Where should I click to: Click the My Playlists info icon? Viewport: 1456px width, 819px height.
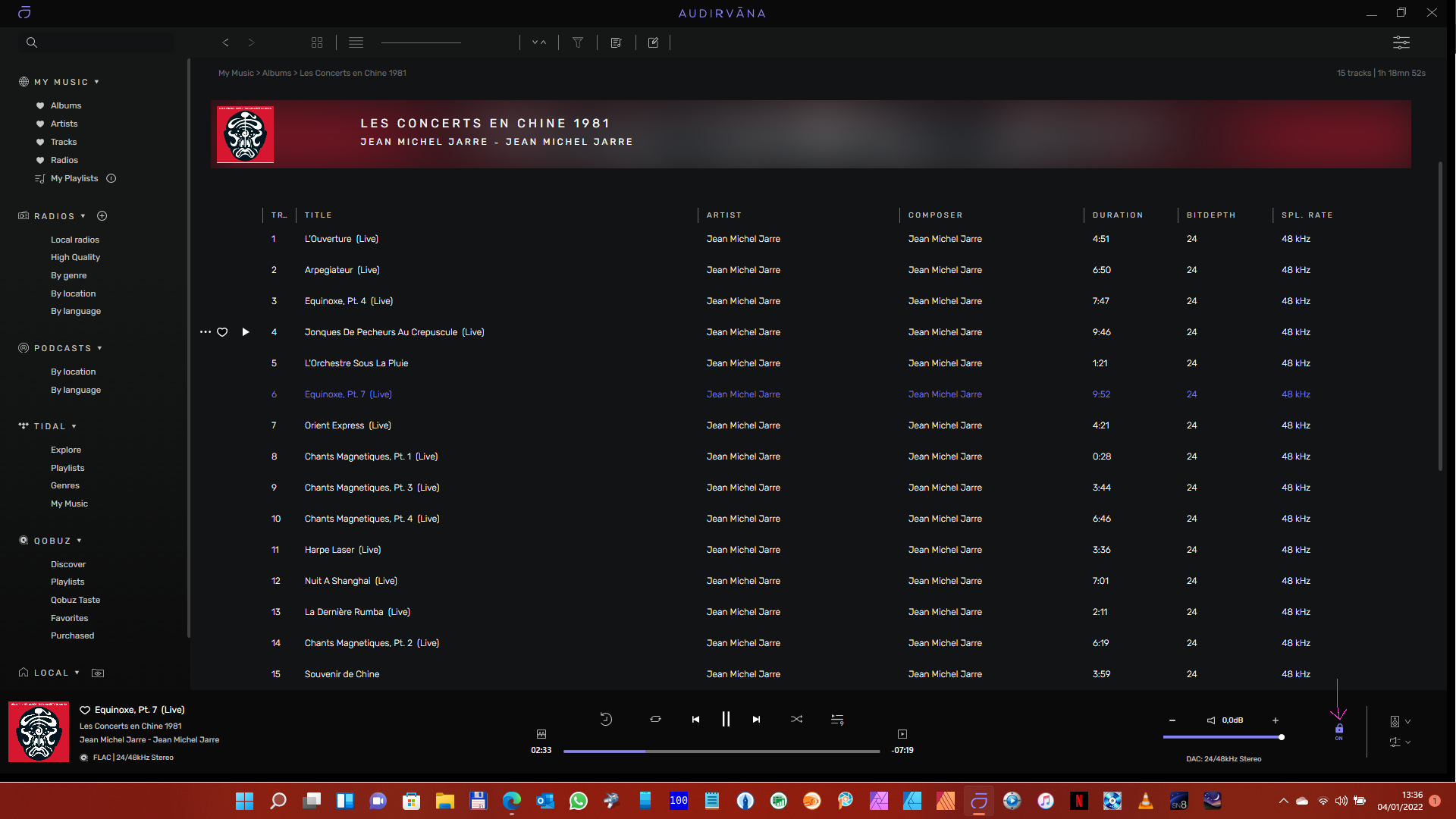[x=111, y=178]
